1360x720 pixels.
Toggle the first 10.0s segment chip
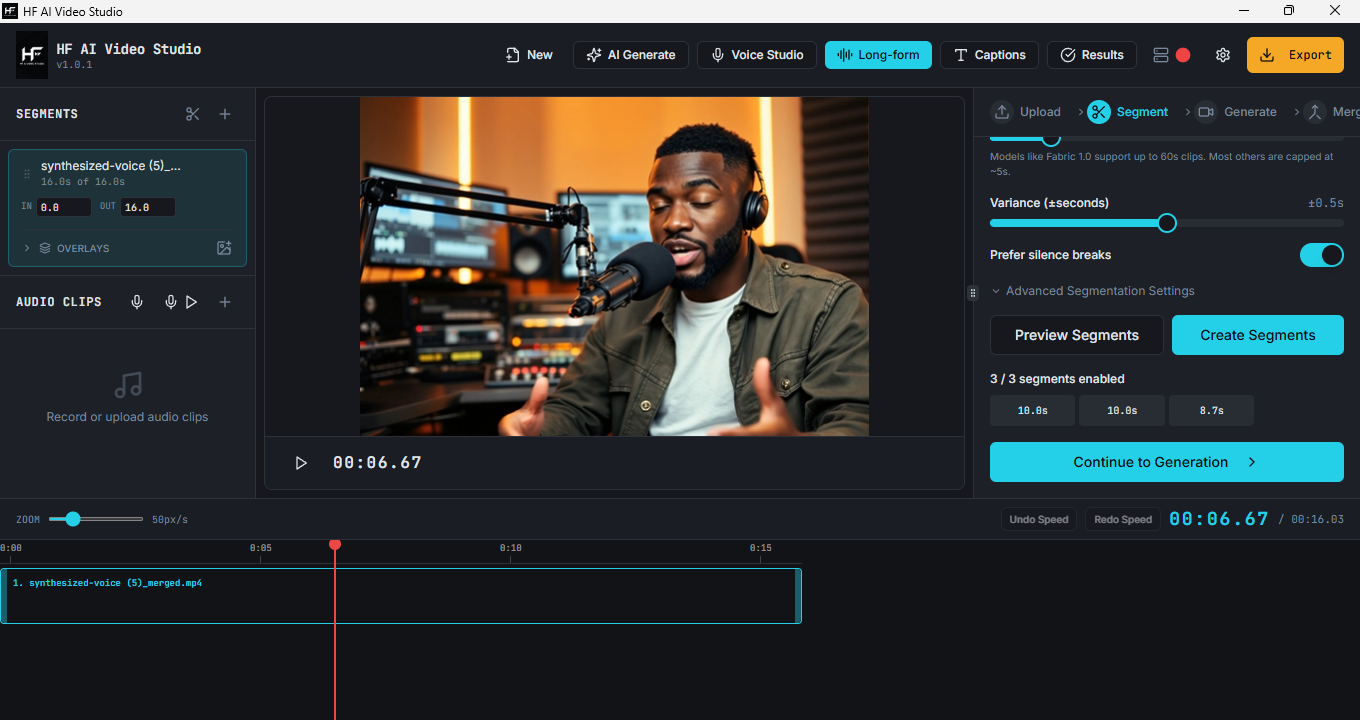[1032, 411]
